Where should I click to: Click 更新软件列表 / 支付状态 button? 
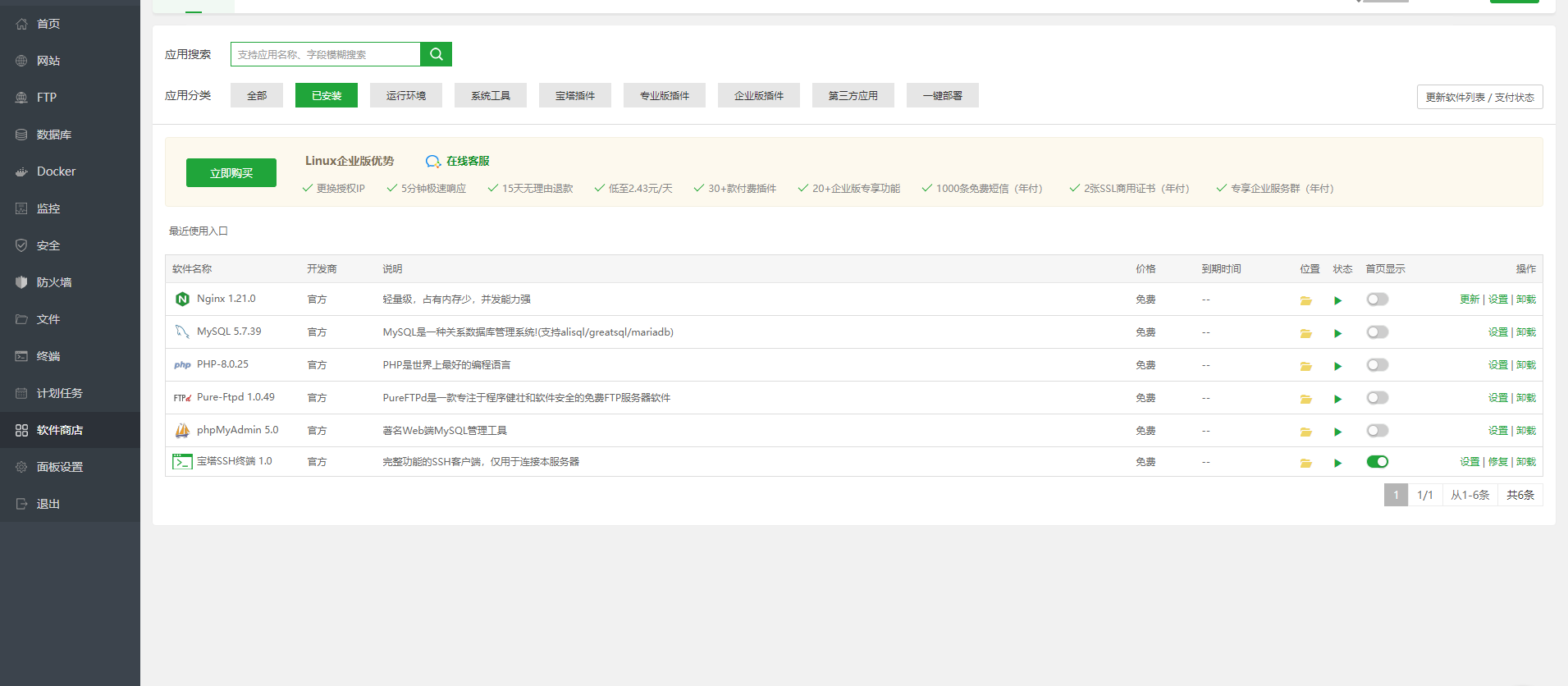click(1480, 97)
